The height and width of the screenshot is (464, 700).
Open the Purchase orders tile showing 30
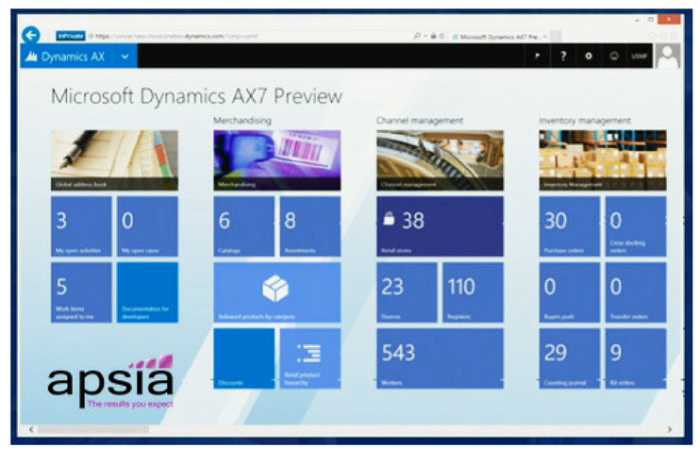(x=569, y=226)
